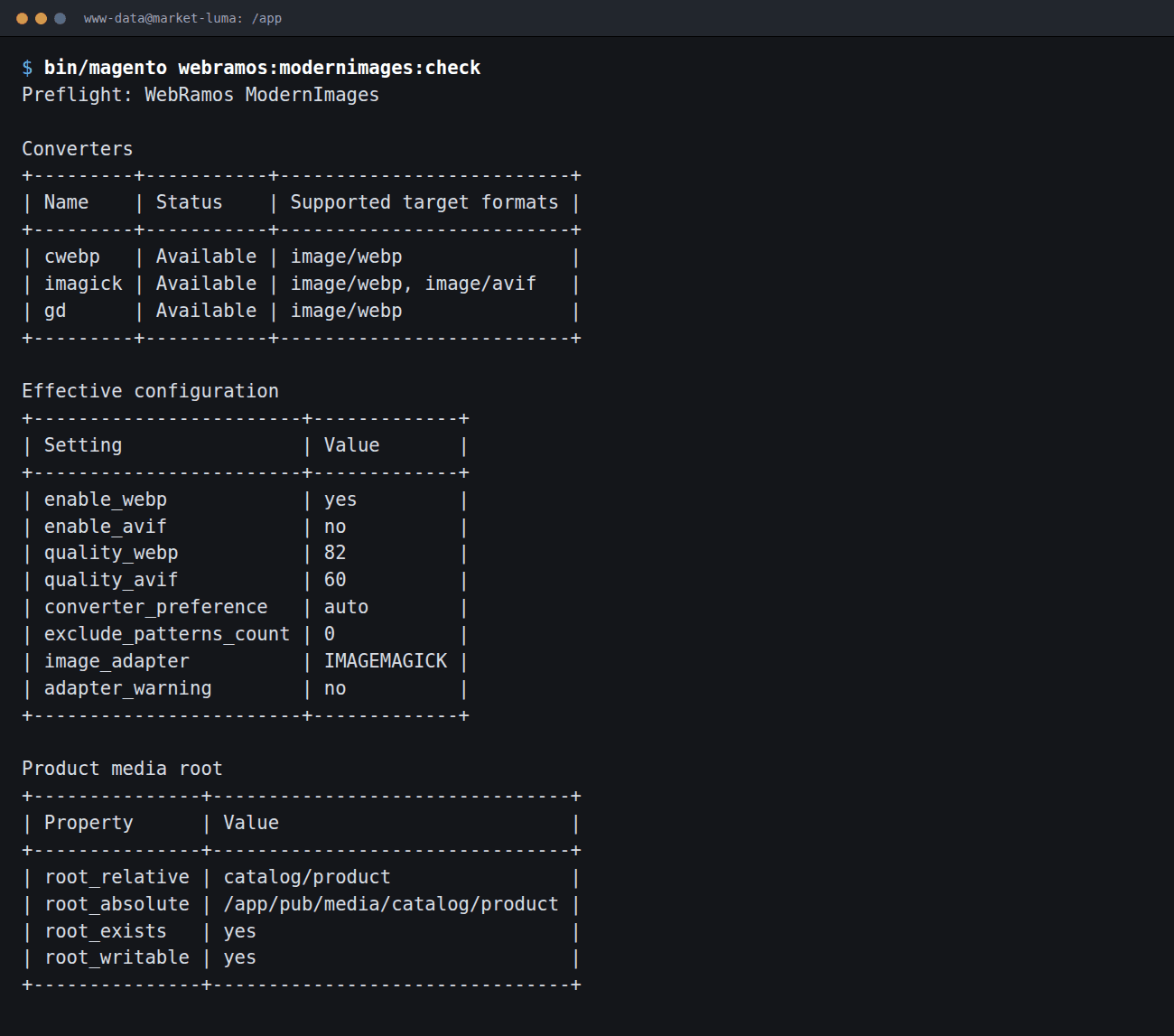Select the command 'bin/magento webramos:modernimages:check'
This screenshot has width=1174, height=1036.
[x=262, y=68]
